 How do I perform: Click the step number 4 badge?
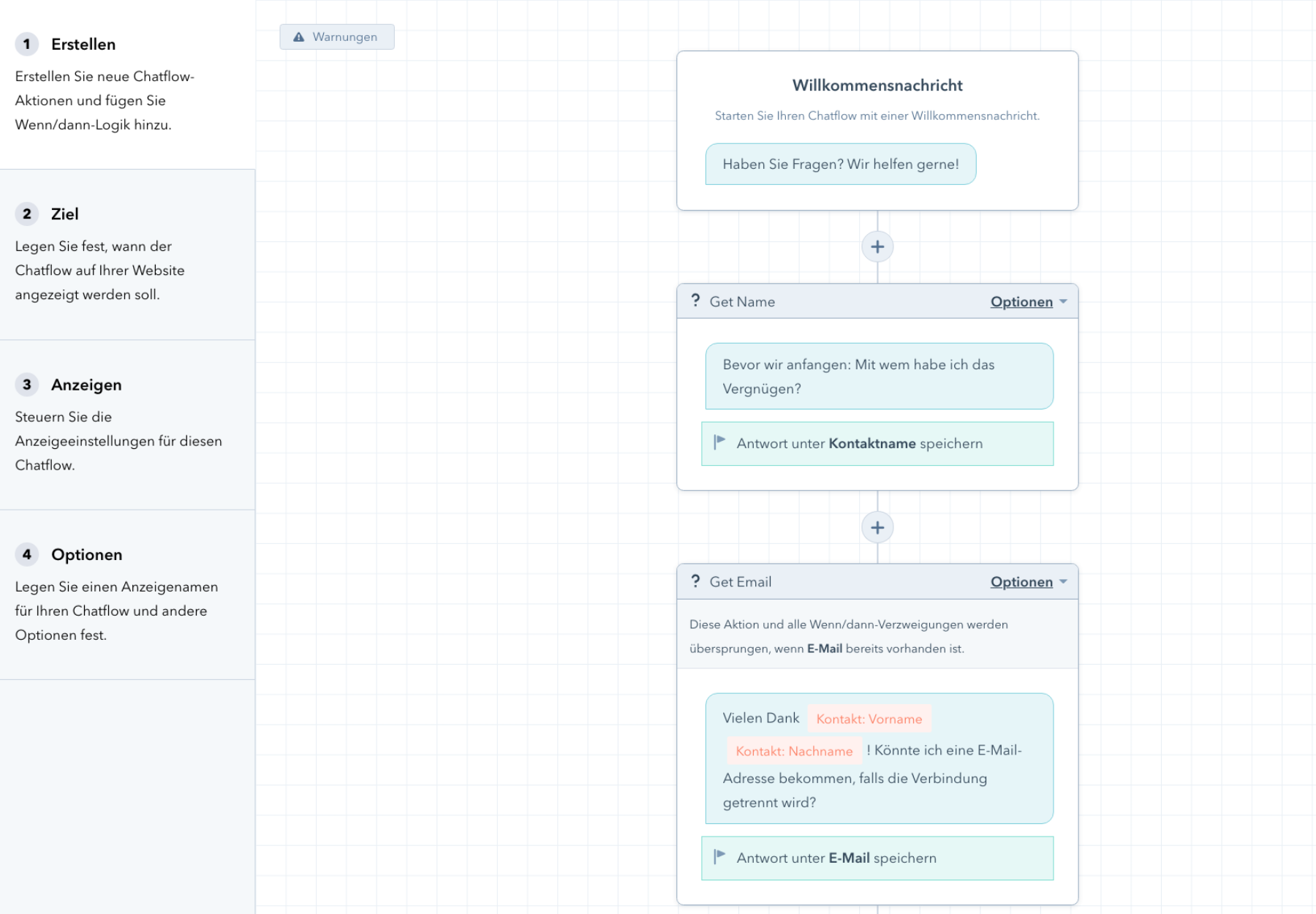click(27, 554)
